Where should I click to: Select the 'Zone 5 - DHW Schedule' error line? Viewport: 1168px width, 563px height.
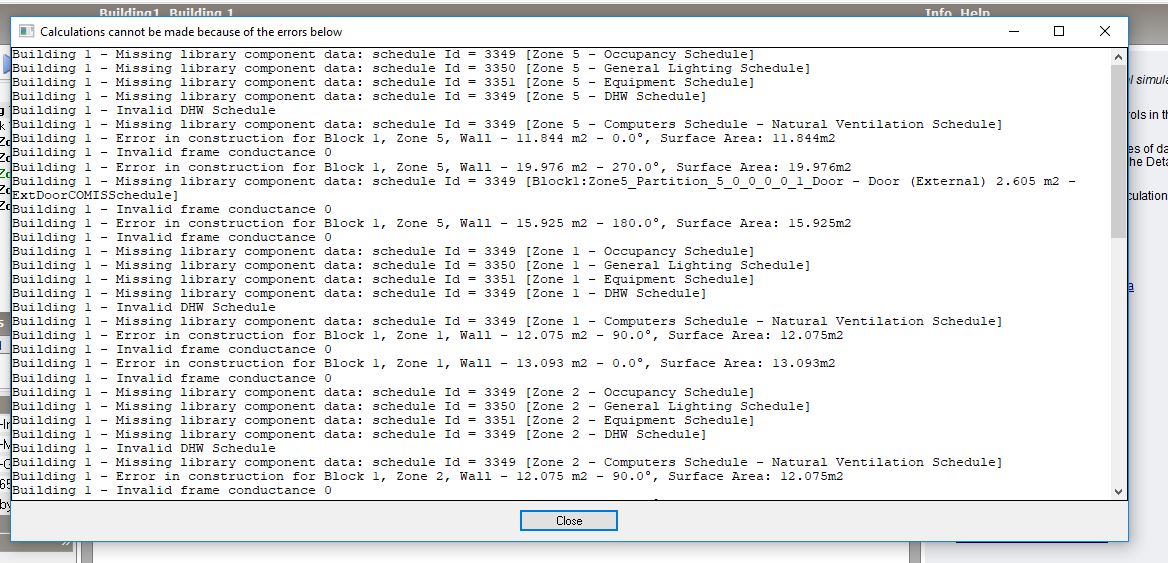[359, 97]
